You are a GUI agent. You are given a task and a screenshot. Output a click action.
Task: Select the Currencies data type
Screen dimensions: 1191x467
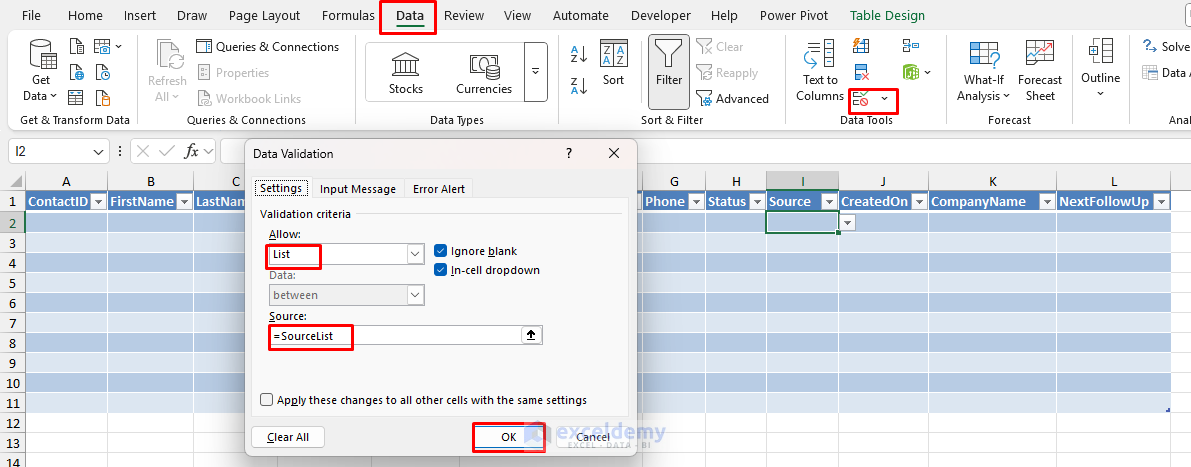[x=484, y=73]
